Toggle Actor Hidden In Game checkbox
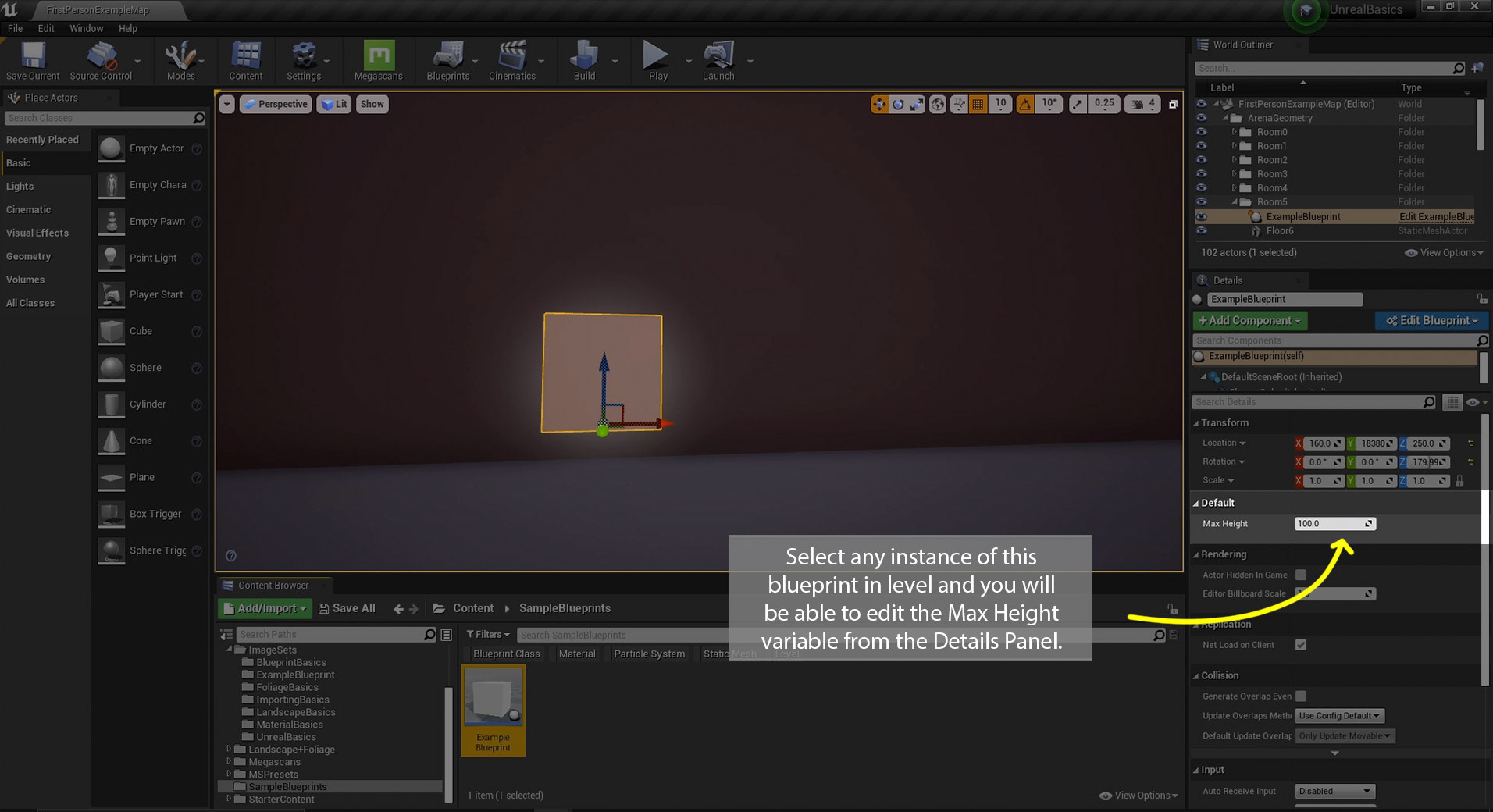The image size is (1493, 812). (1301, 575)
